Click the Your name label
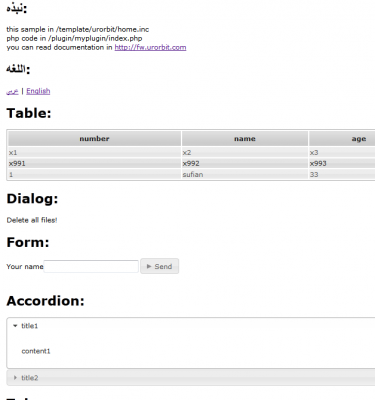The image size is (375, 400). click(25, 267)
